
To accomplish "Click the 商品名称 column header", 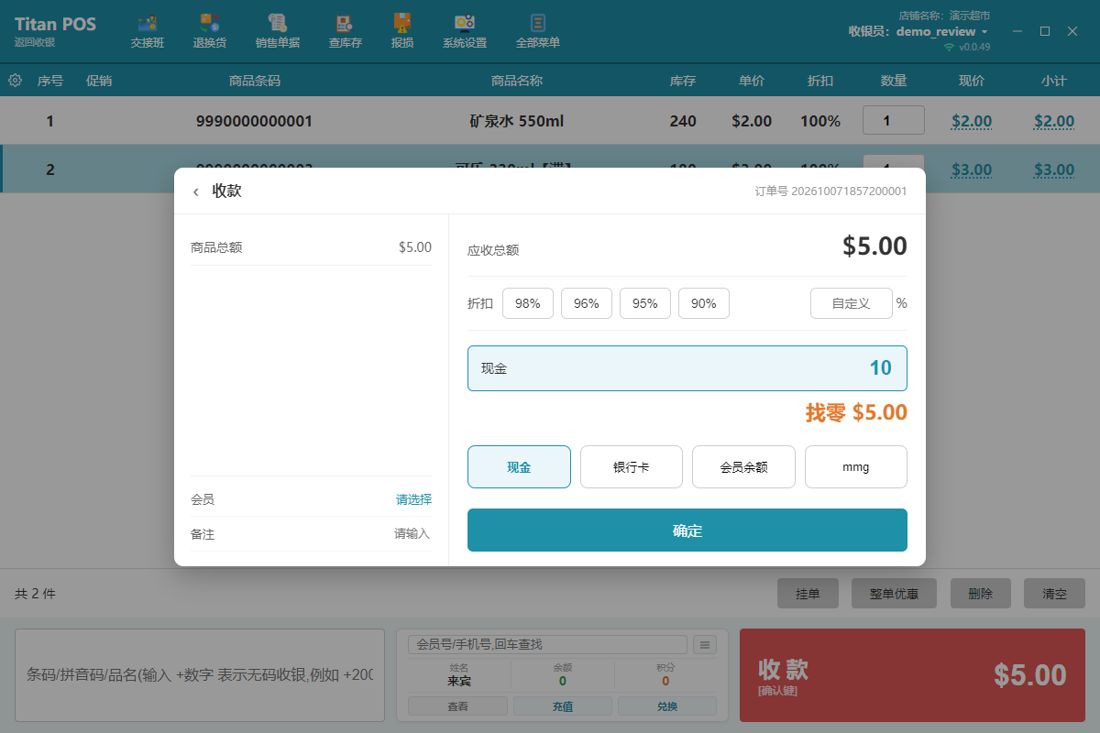I will point(516,81).
